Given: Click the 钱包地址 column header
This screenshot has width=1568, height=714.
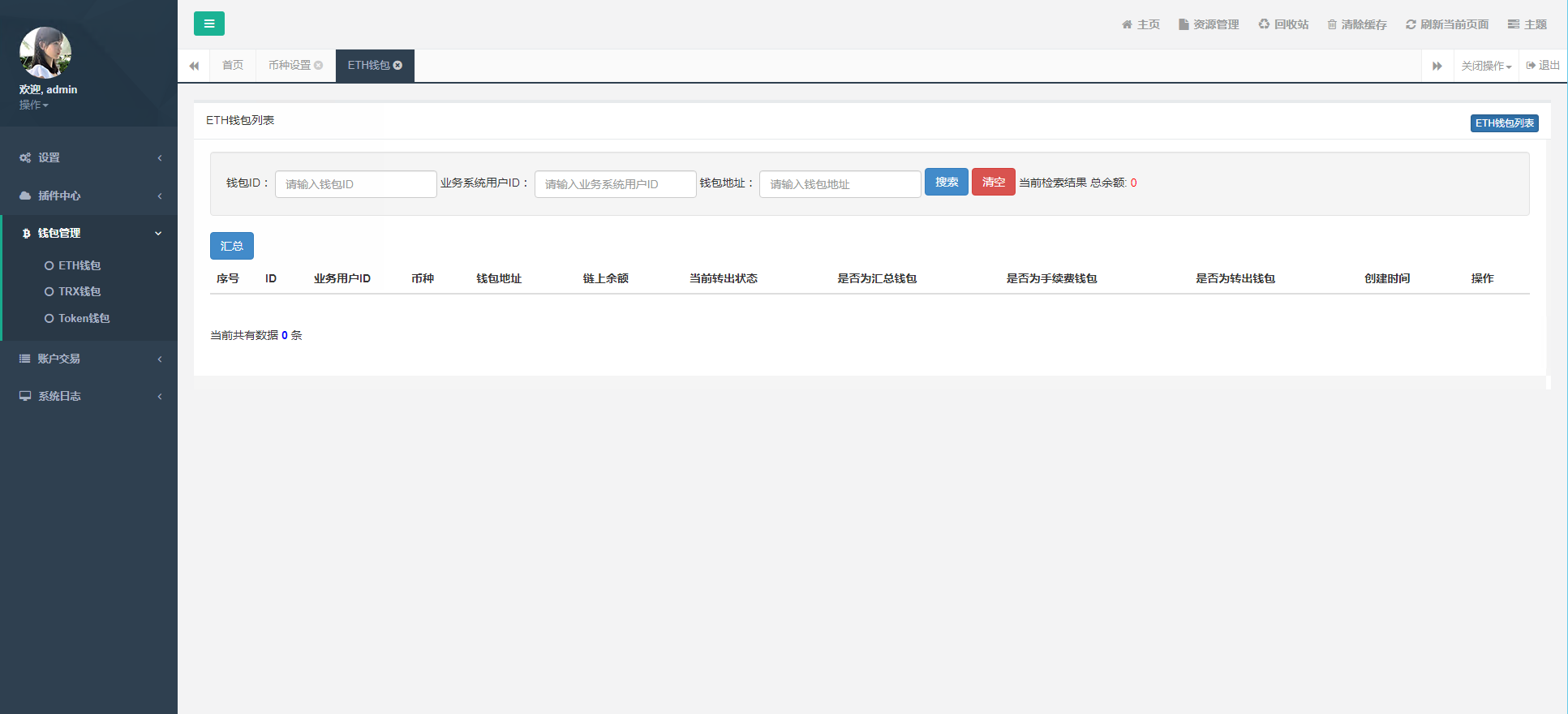Looking at the screenshot, I should point(499,278).
